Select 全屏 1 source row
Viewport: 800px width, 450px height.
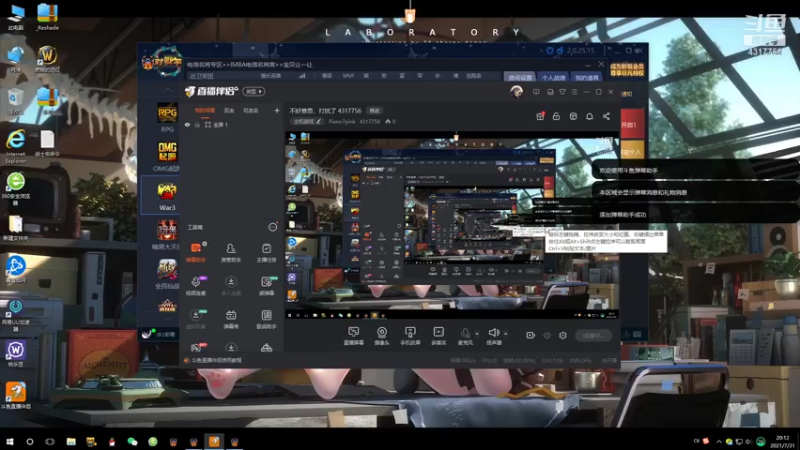point(231,124)
